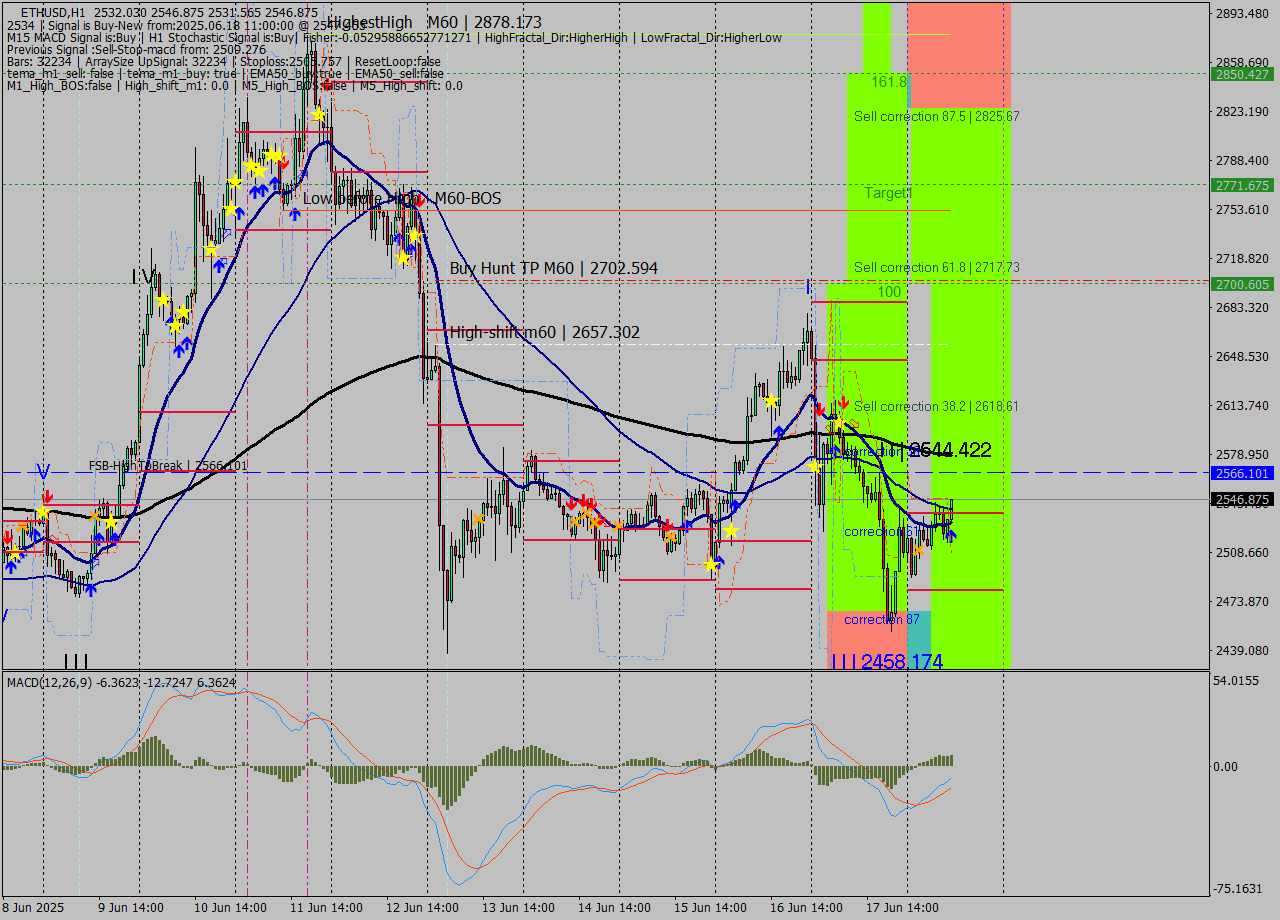Screen dimensions: 1280x920
Task: Click the blue arrow below the latest candle
Action: click(x=950, y=535)
